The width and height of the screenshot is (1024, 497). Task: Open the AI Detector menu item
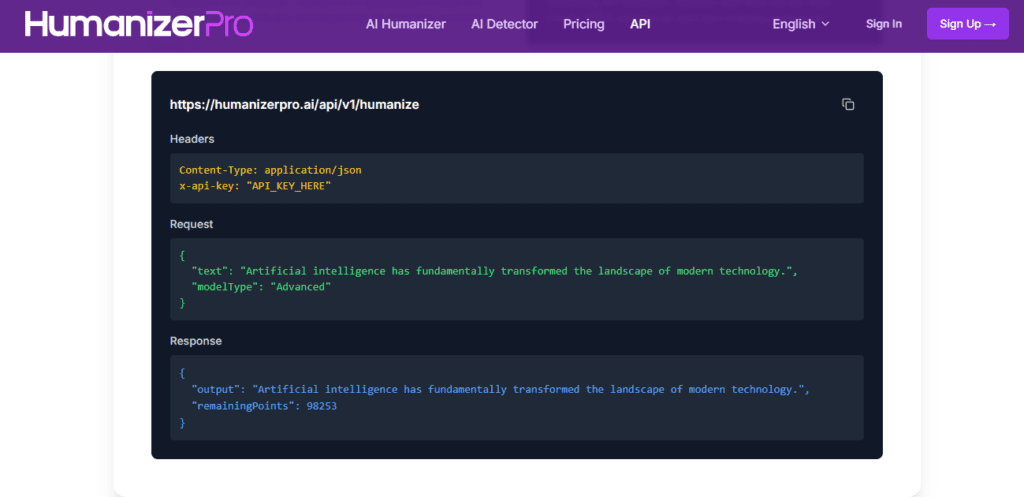[504, 24]
